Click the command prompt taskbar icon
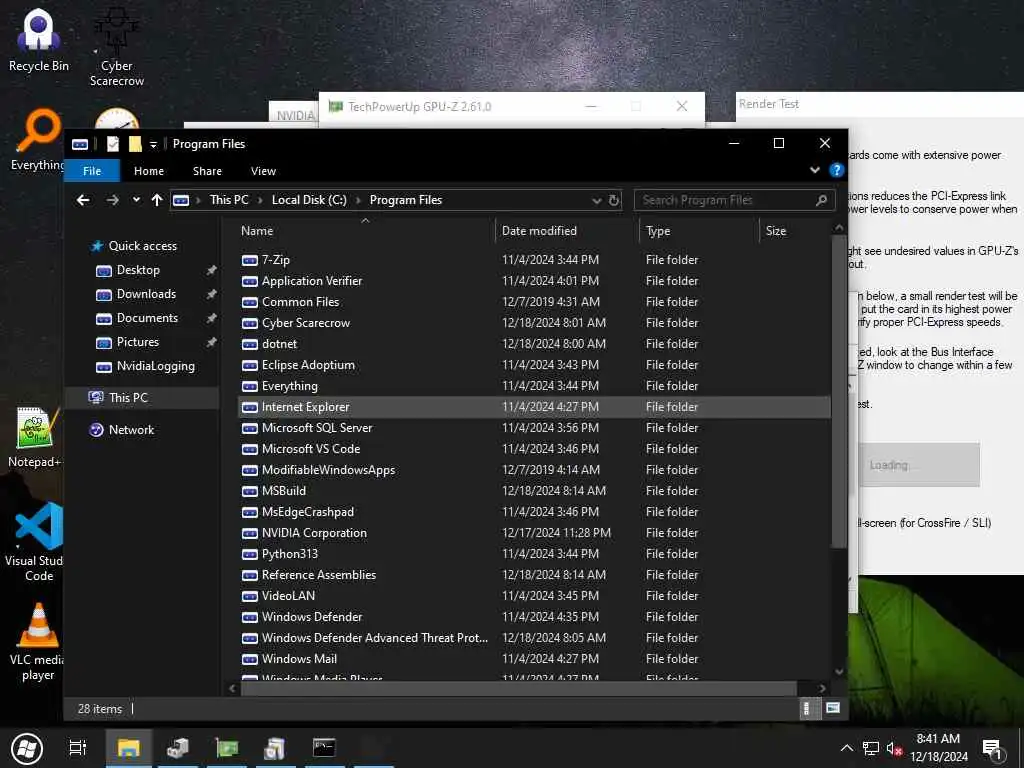 coord(324,748)
